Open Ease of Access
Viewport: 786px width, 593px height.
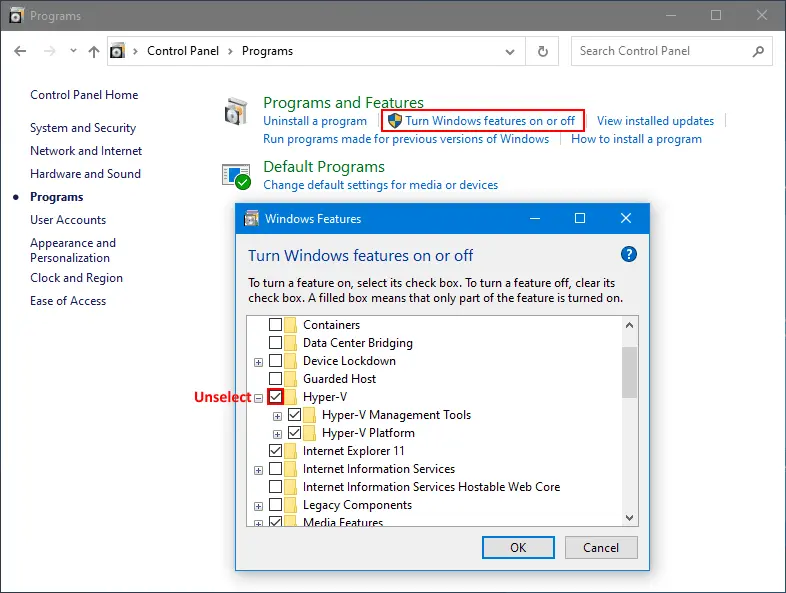[68, 301]
